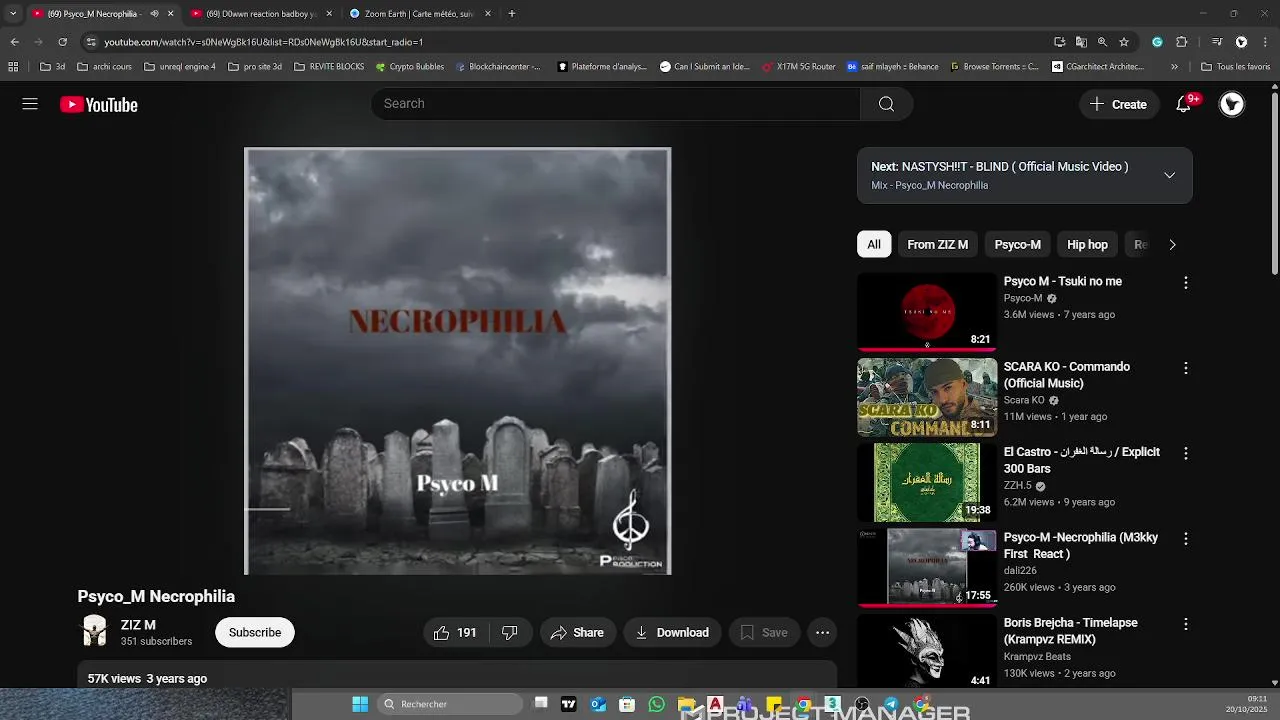Open the YouTube guide hamburger menu
This screenshot has height=720, width=1280.
tap(30, 104)
